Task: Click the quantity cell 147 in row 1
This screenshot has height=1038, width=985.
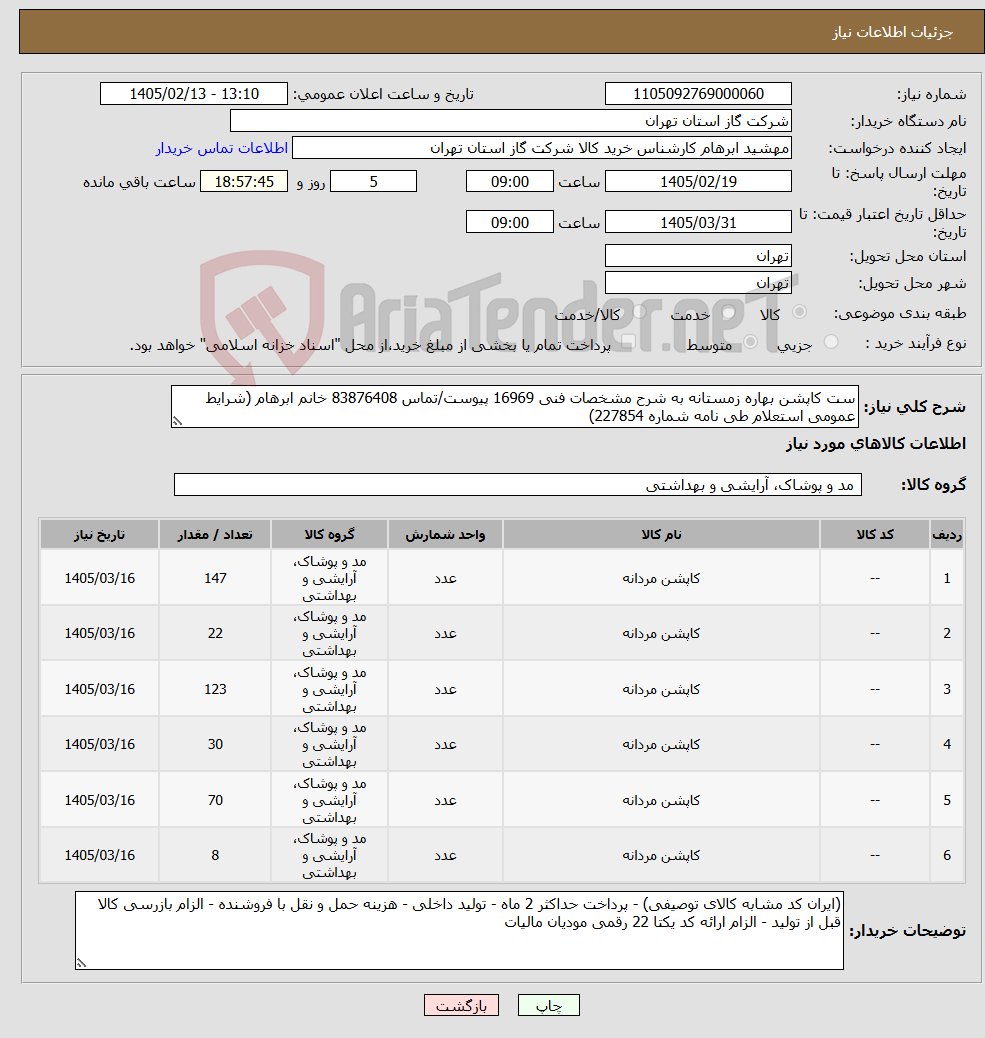Action: 215,578
